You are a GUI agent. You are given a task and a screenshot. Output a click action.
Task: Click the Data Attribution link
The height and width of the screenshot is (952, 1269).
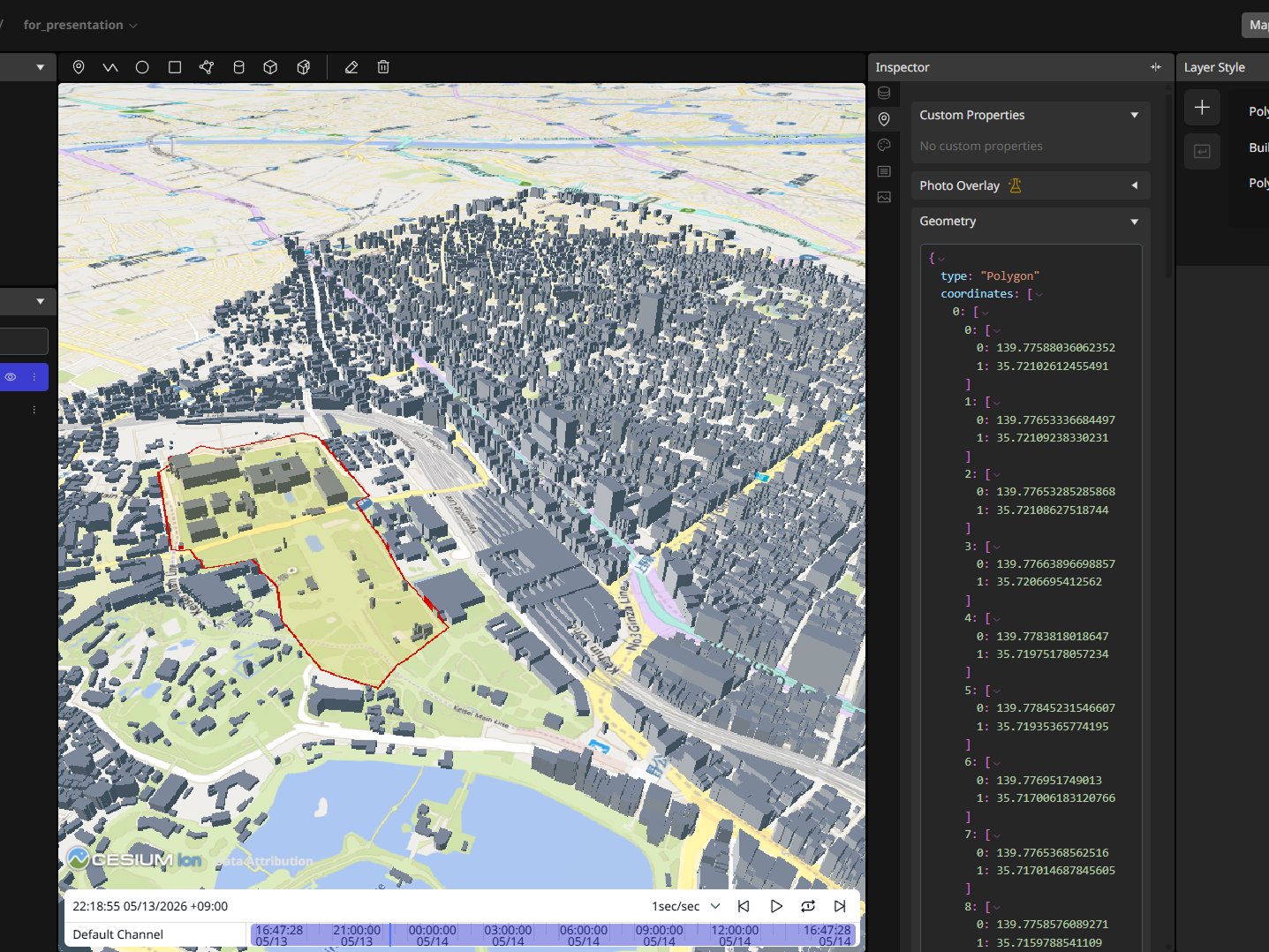(x=264, y=861)
